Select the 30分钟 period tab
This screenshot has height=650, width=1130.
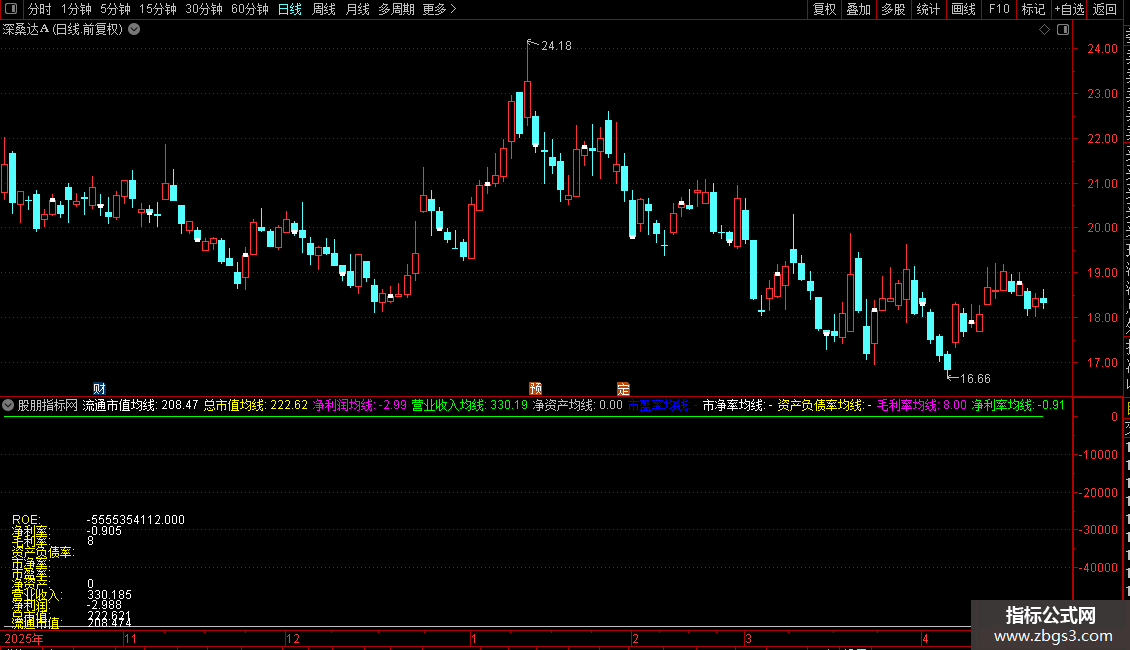point(204,9)
